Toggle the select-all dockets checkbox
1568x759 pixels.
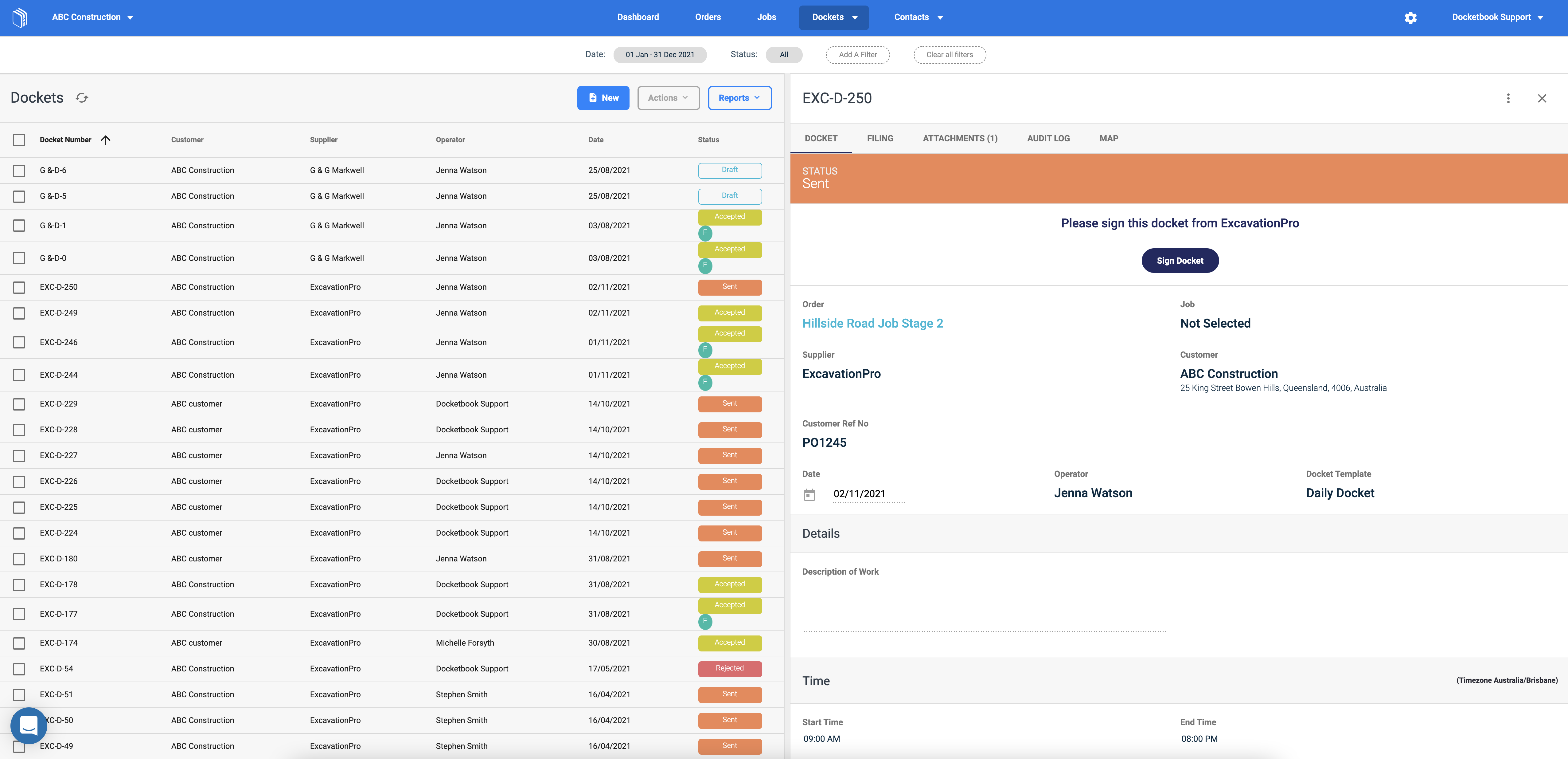click(19, 140)
